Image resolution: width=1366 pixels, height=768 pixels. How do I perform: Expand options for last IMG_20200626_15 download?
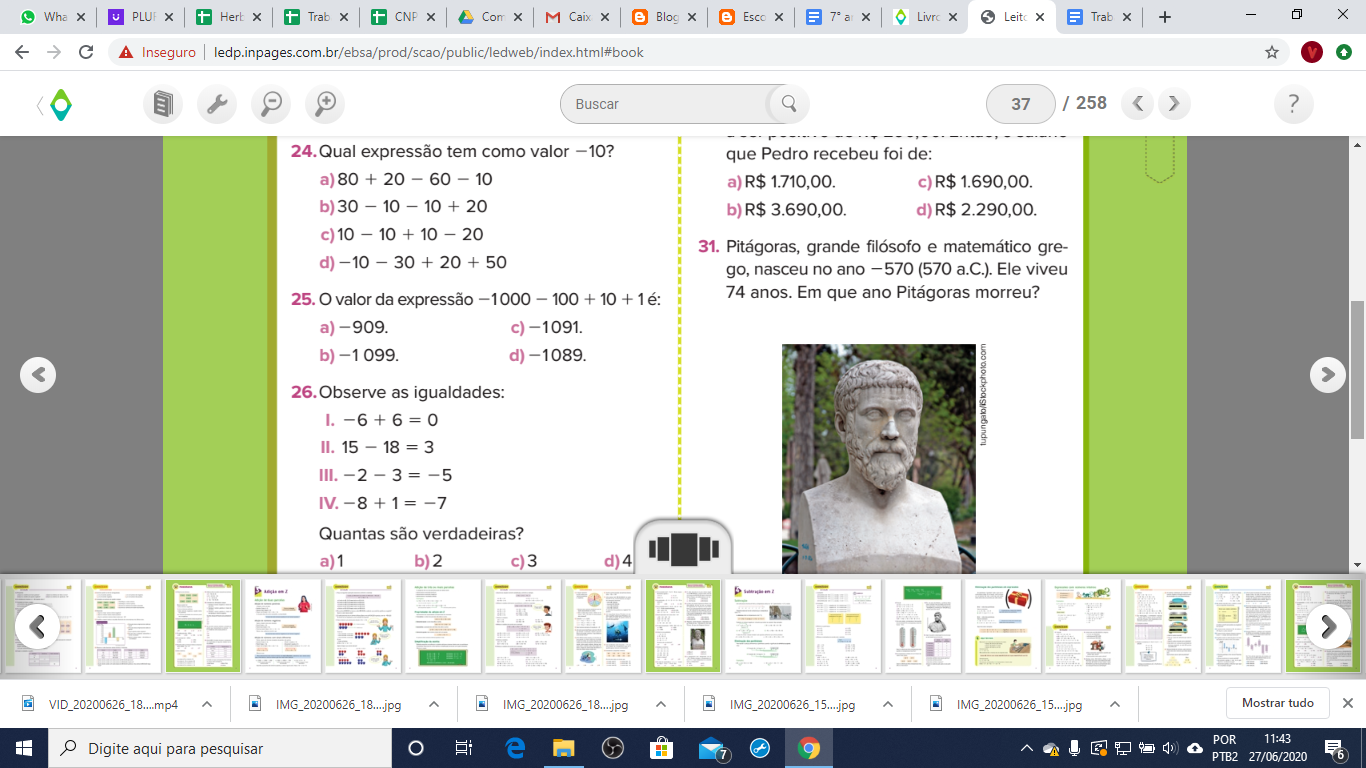(1115, 704)
